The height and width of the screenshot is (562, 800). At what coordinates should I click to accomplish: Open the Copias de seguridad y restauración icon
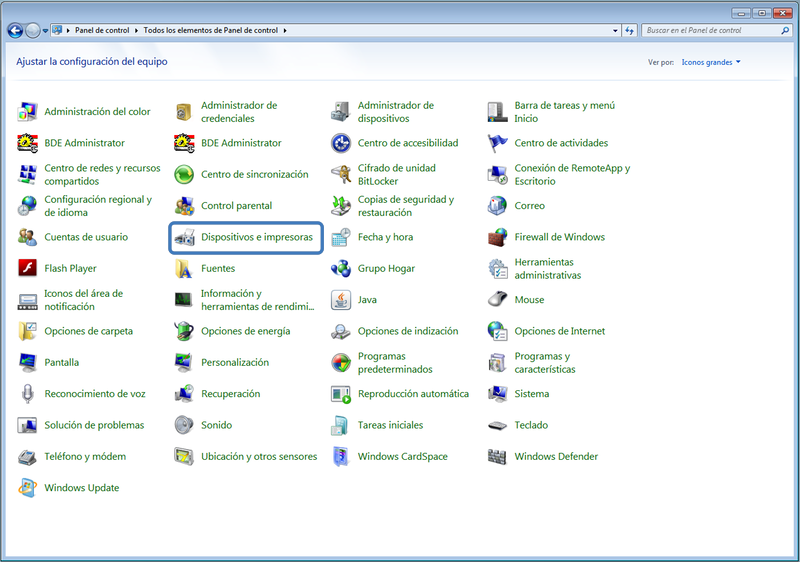[340, 206]
